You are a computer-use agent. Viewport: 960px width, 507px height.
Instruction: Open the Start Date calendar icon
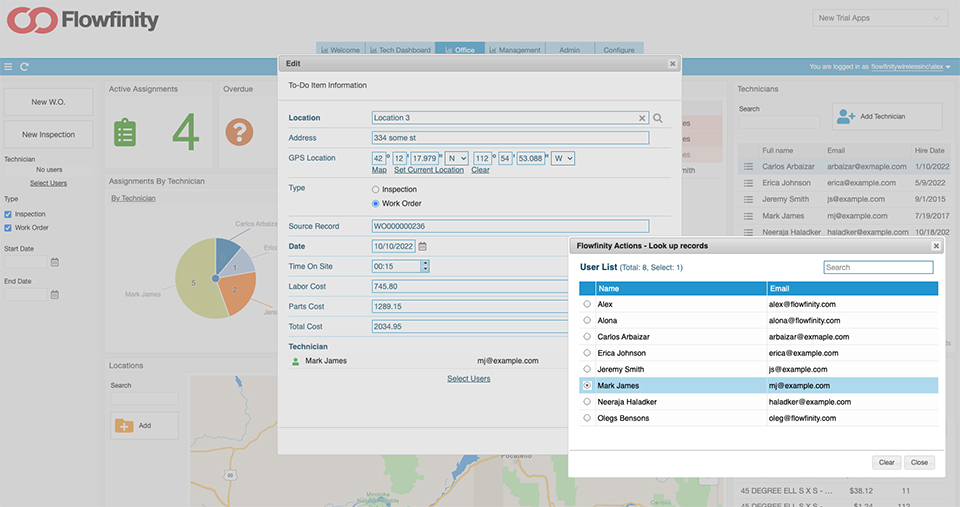(55, 262)
